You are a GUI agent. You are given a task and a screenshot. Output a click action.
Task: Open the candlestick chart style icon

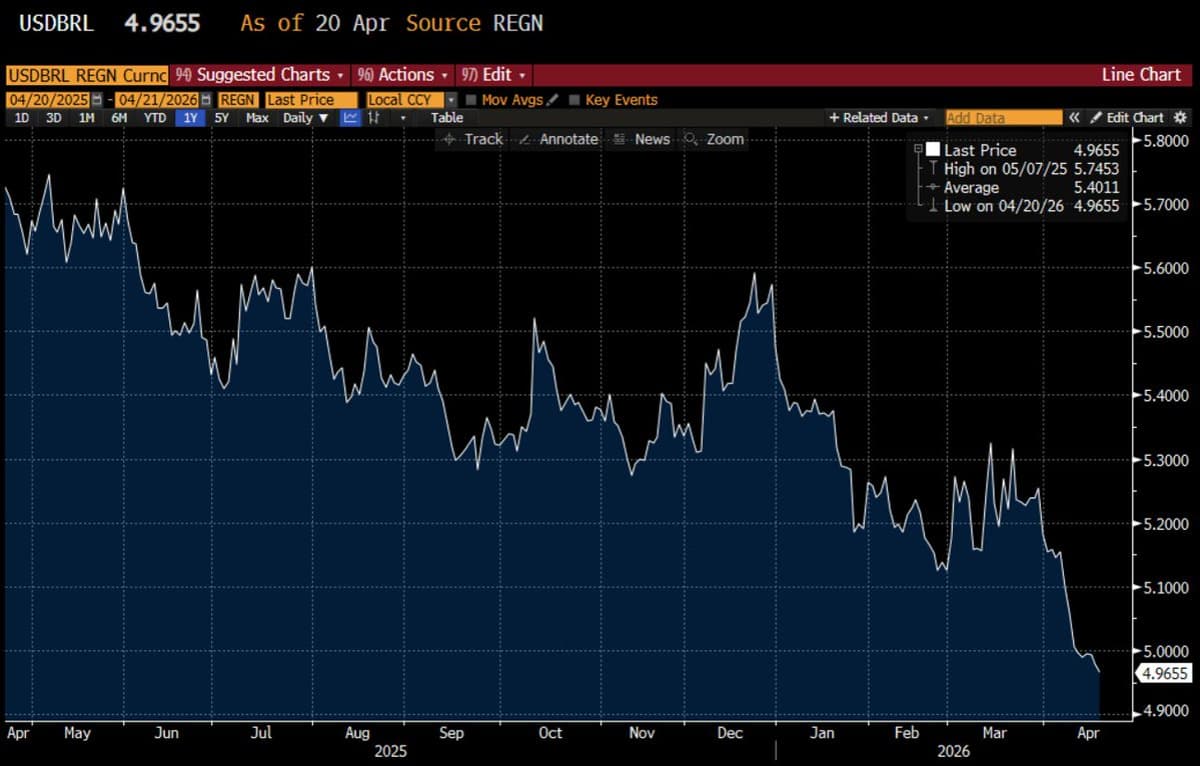(x=372, y=118)
